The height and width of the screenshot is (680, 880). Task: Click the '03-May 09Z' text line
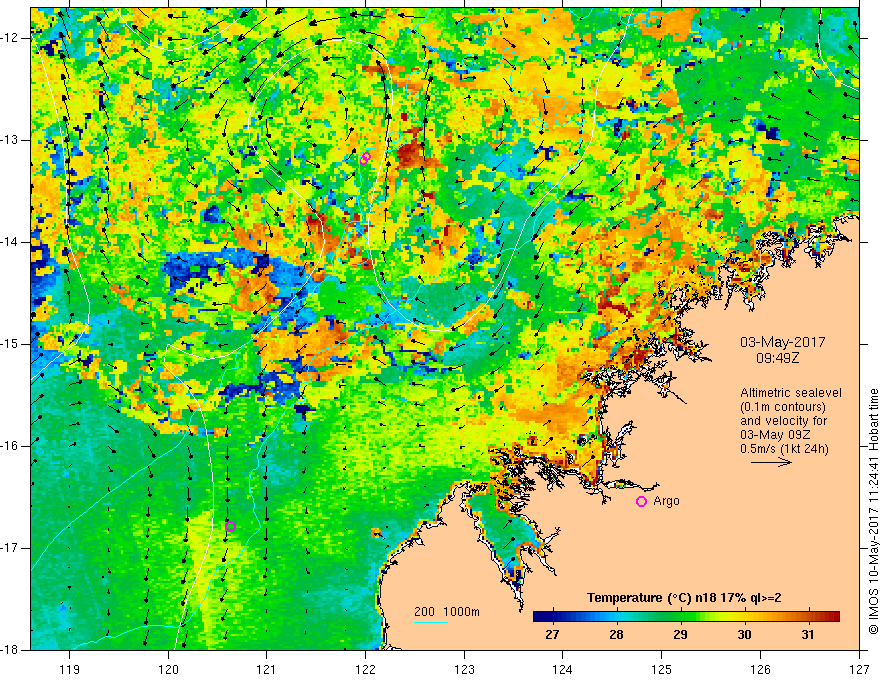(x=775, y=435)
